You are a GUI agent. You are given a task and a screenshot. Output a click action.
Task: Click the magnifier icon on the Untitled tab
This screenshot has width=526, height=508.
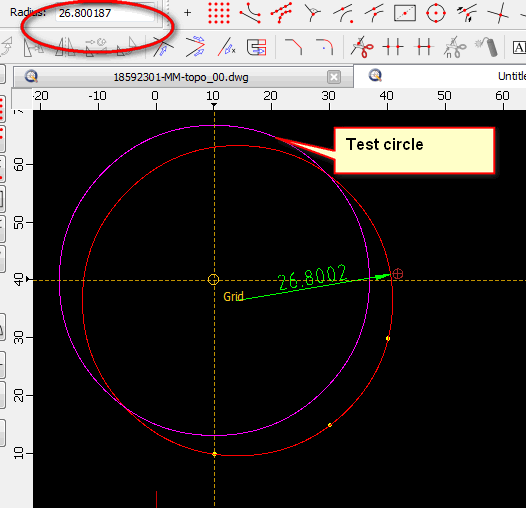(x=375, y=75)
